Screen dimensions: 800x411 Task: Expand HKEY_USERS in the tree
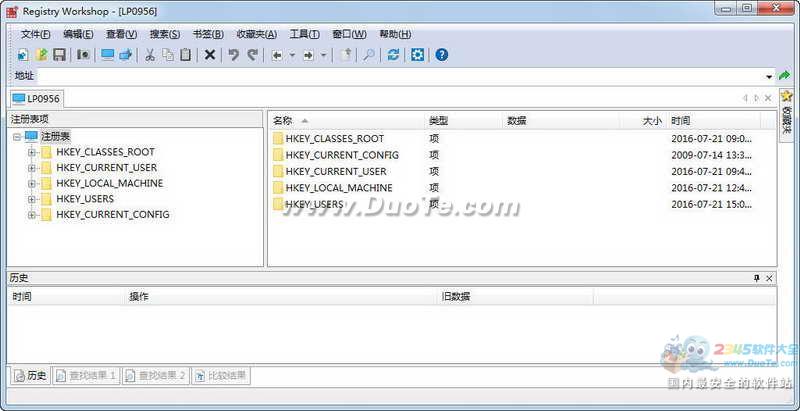point(32,199)
